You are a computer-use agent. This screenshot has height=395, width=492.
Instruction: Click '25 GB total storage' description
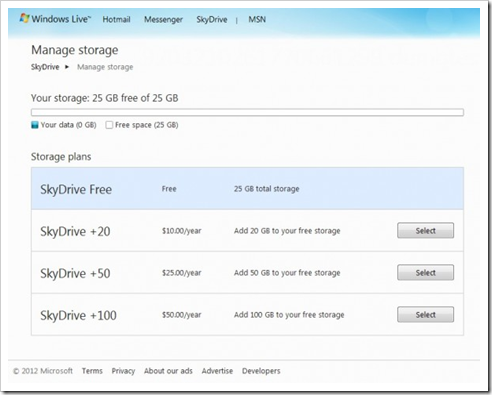(267, 189)
